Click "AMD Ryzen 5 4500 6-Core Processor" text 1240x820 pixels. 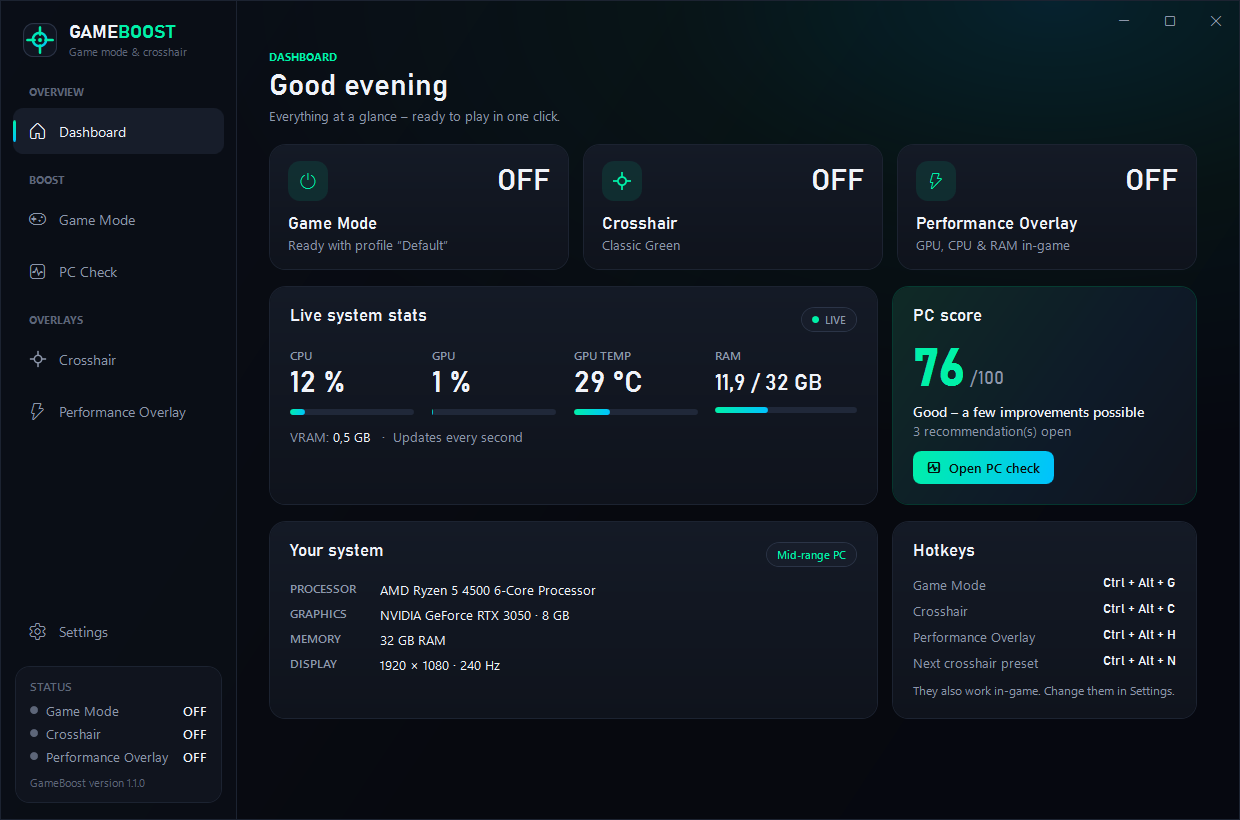[487, 590]
